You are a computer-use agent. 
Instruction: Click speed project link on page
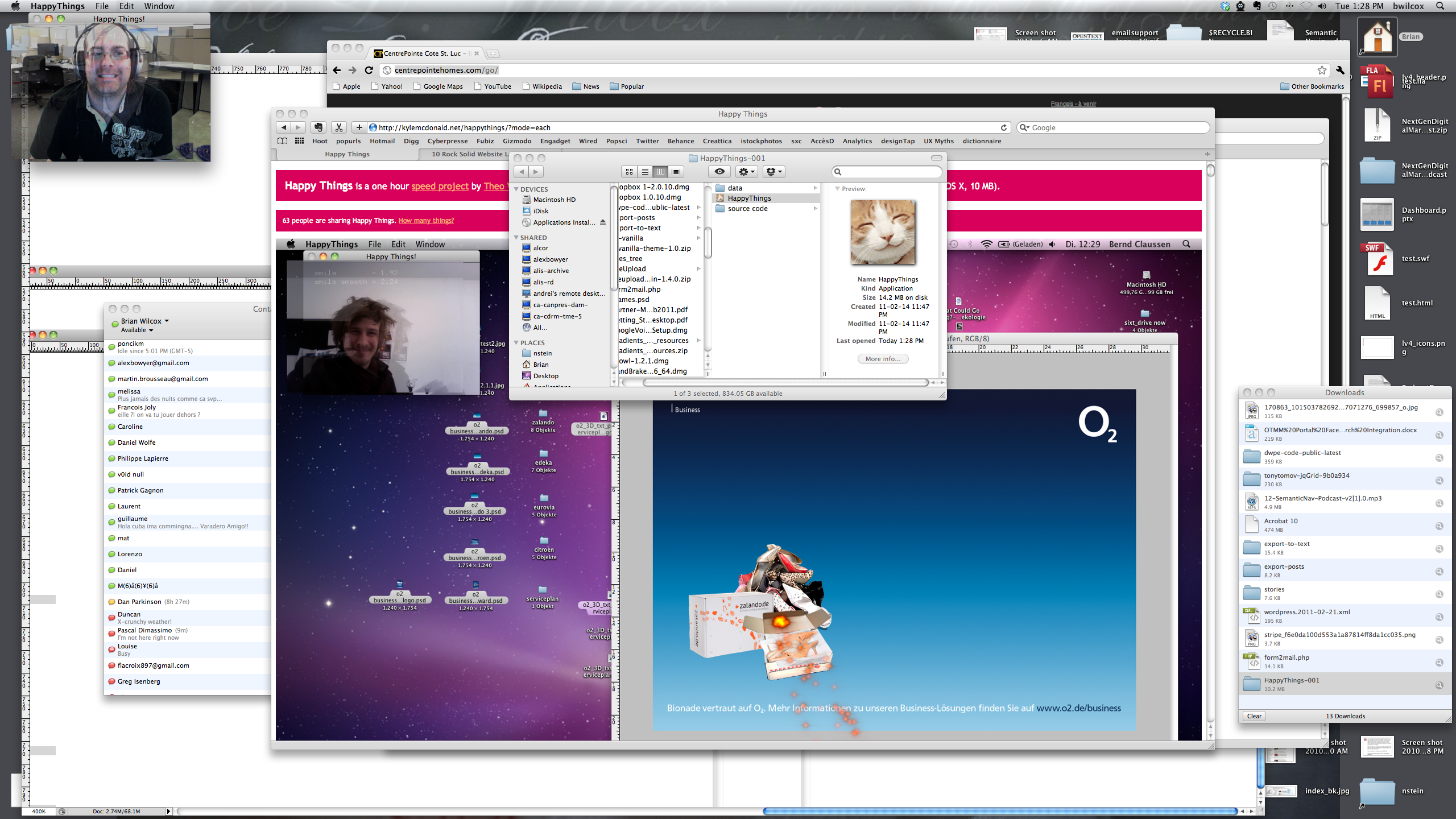[x=440, y=187]
